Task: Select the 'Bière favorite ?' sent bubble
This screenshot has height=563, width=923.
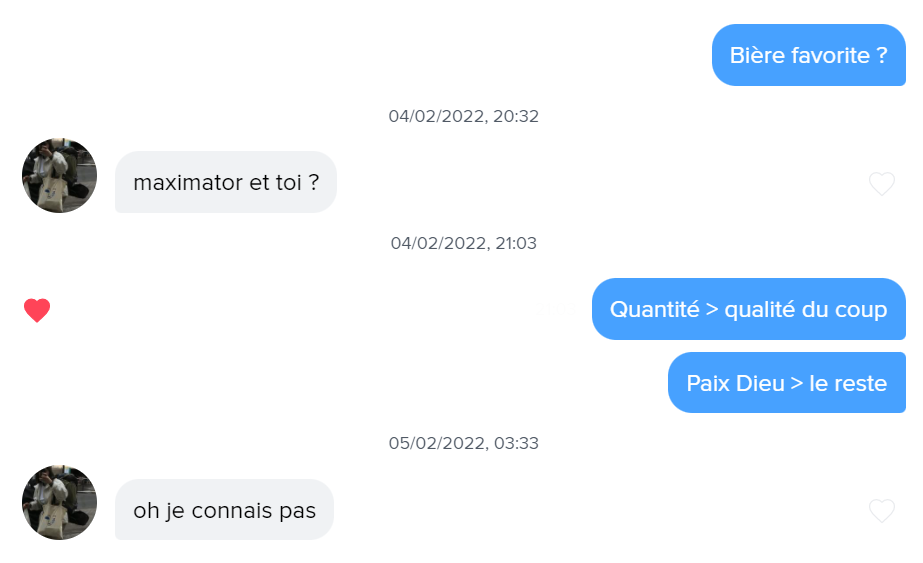Action: tap(809, 55)
